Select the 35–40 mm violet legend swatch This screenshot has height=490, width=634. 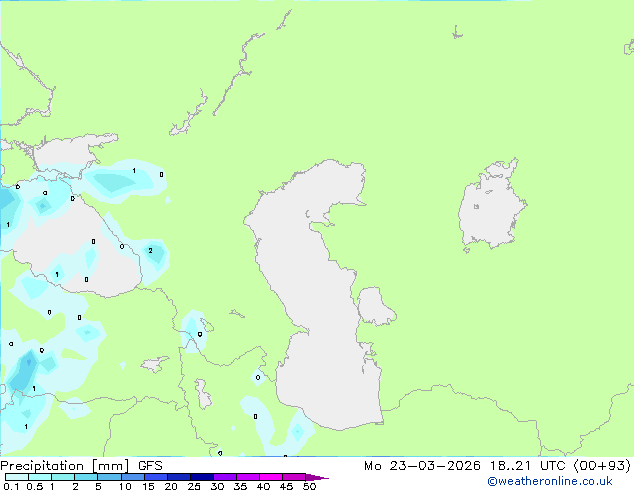247,477
